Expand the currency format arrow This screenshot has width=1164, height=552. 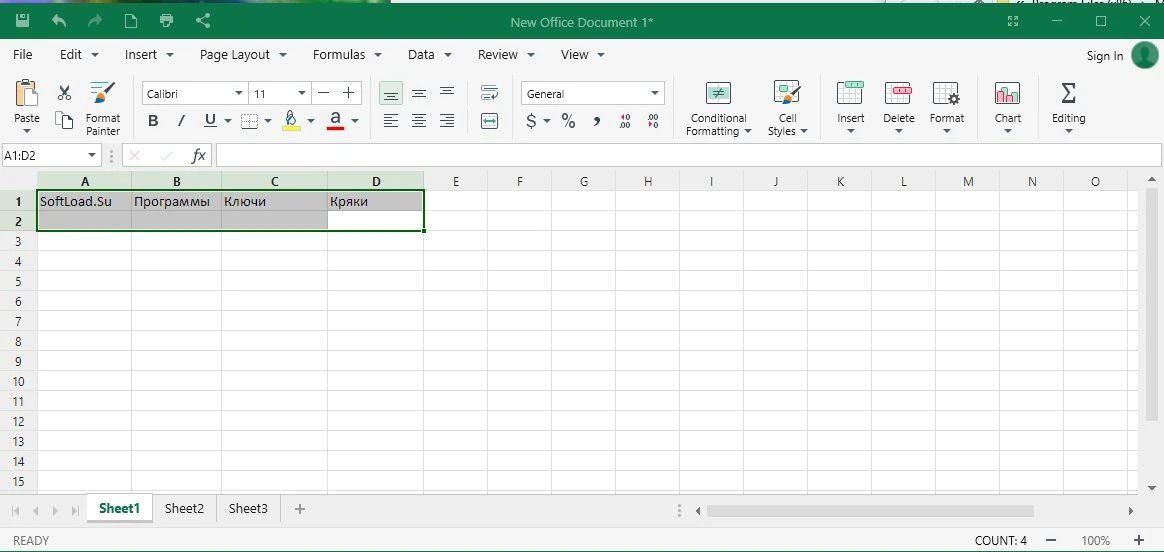[x=547, y=121]
